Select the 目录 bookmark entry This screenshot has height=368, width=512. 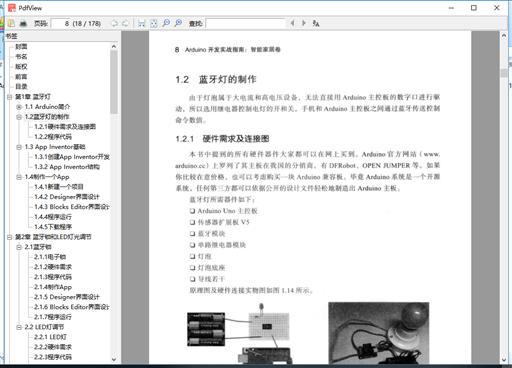(21, 87)
